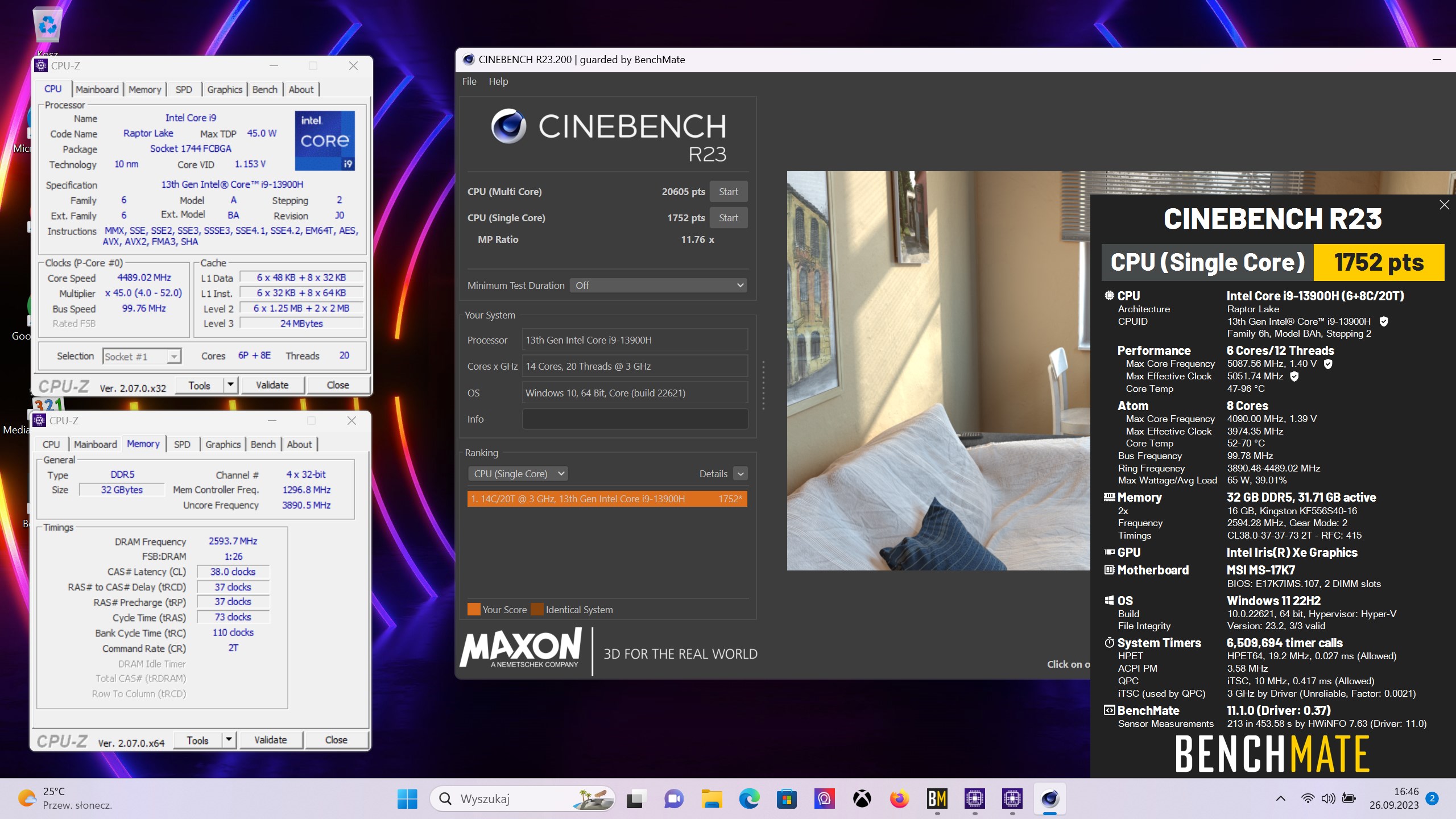Open Microsoft Store taskbar icon

click(x=787, y=799)
